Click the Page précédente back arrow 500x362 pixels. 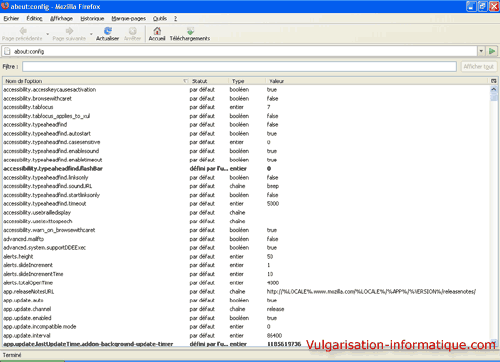pyautogui.click(x=23, y=31)
